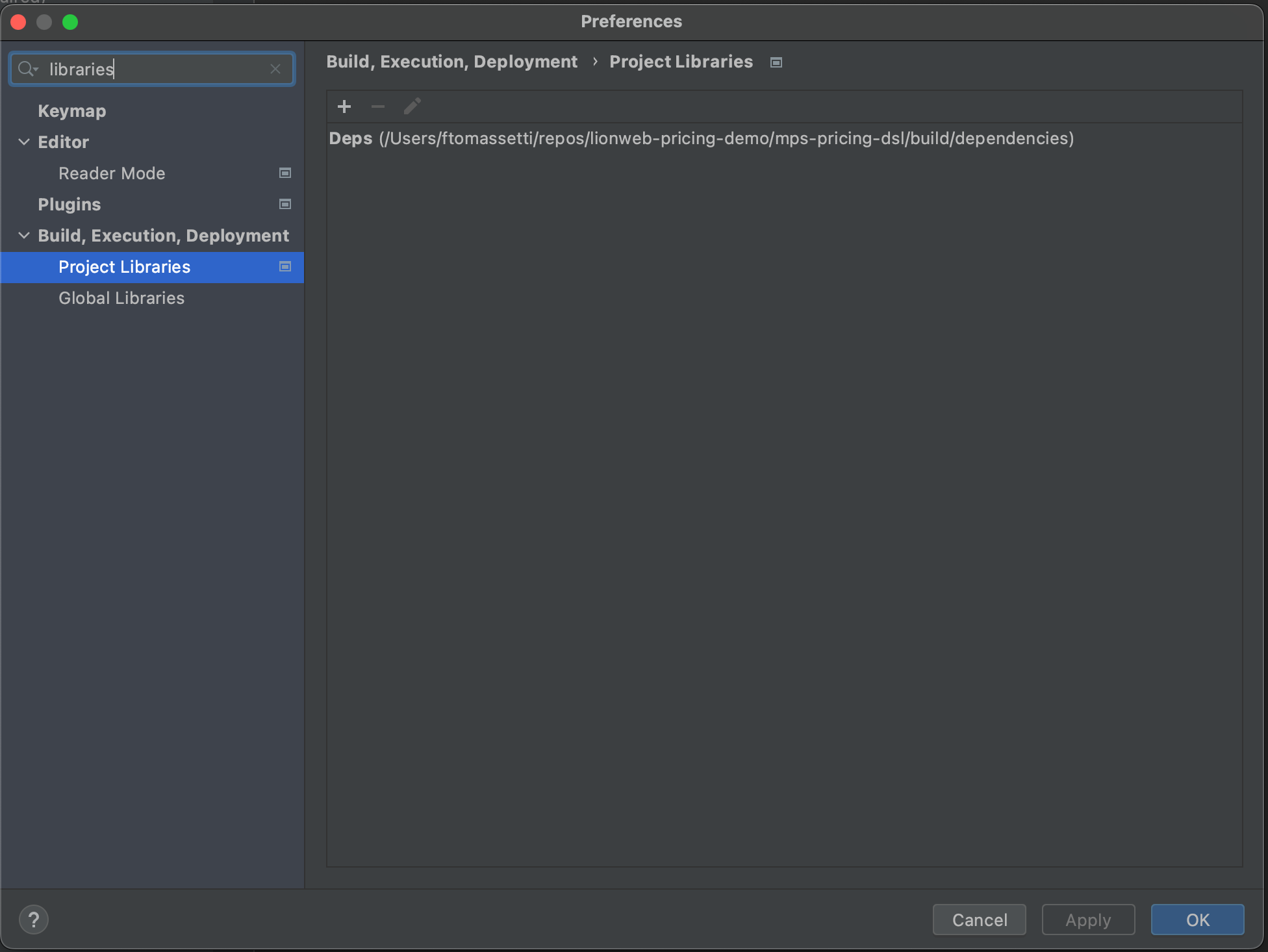Zoom the Preferences window with green button
This screenshot has width=1268, height=952.
click(70, 22)
